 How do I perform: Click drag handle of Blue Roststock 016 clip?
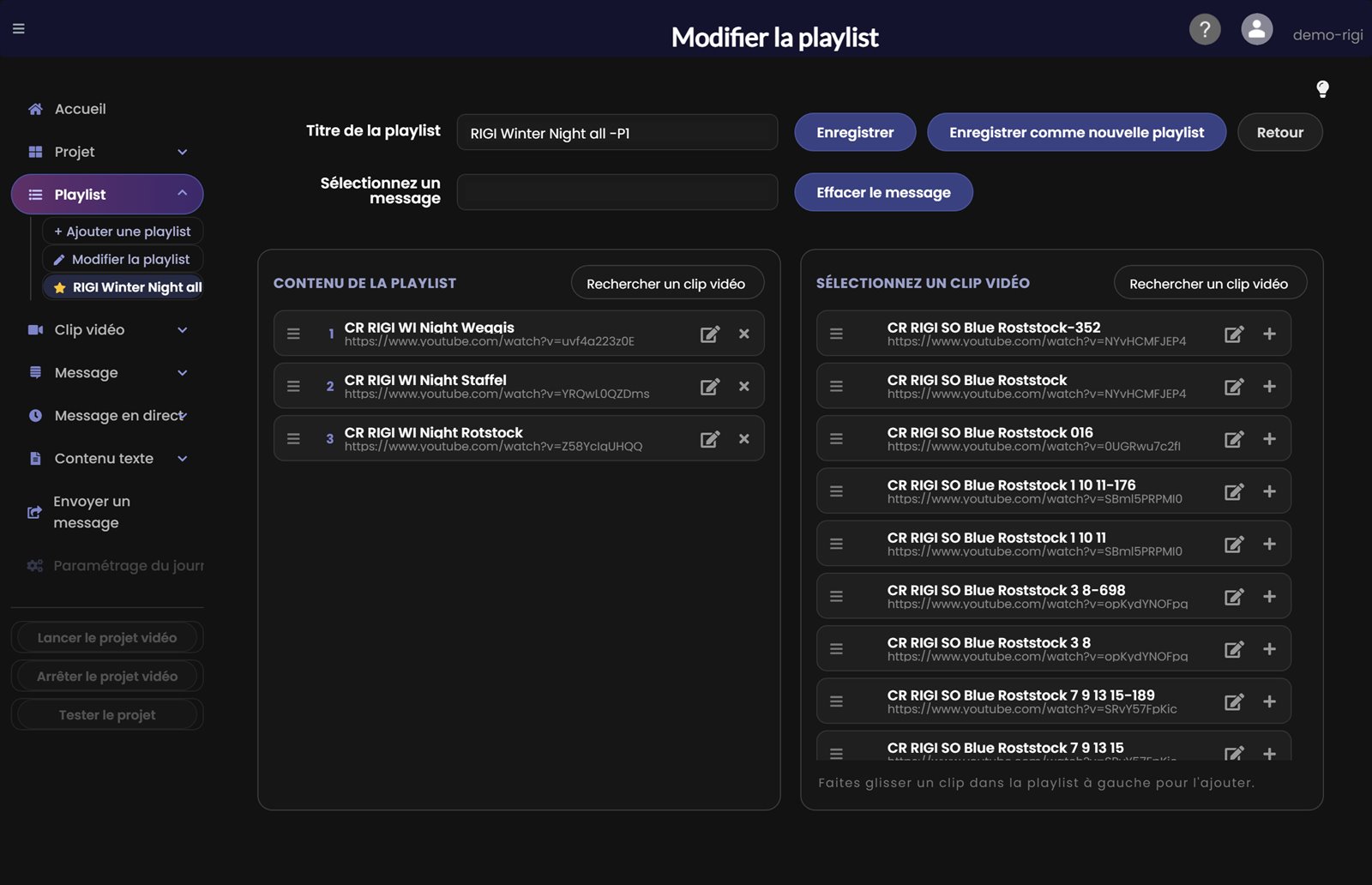click(x=836, y=439)
